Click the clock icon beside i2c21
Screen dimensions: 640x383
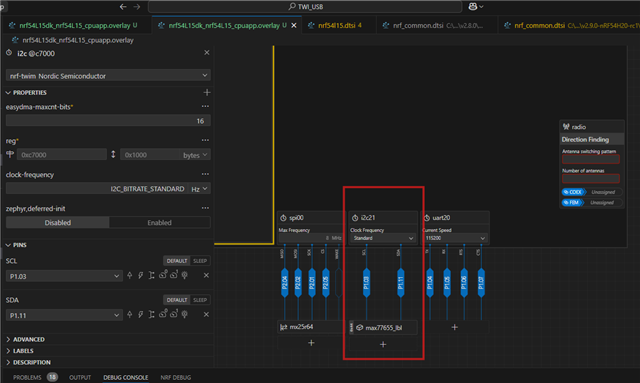tap(355, 218)
